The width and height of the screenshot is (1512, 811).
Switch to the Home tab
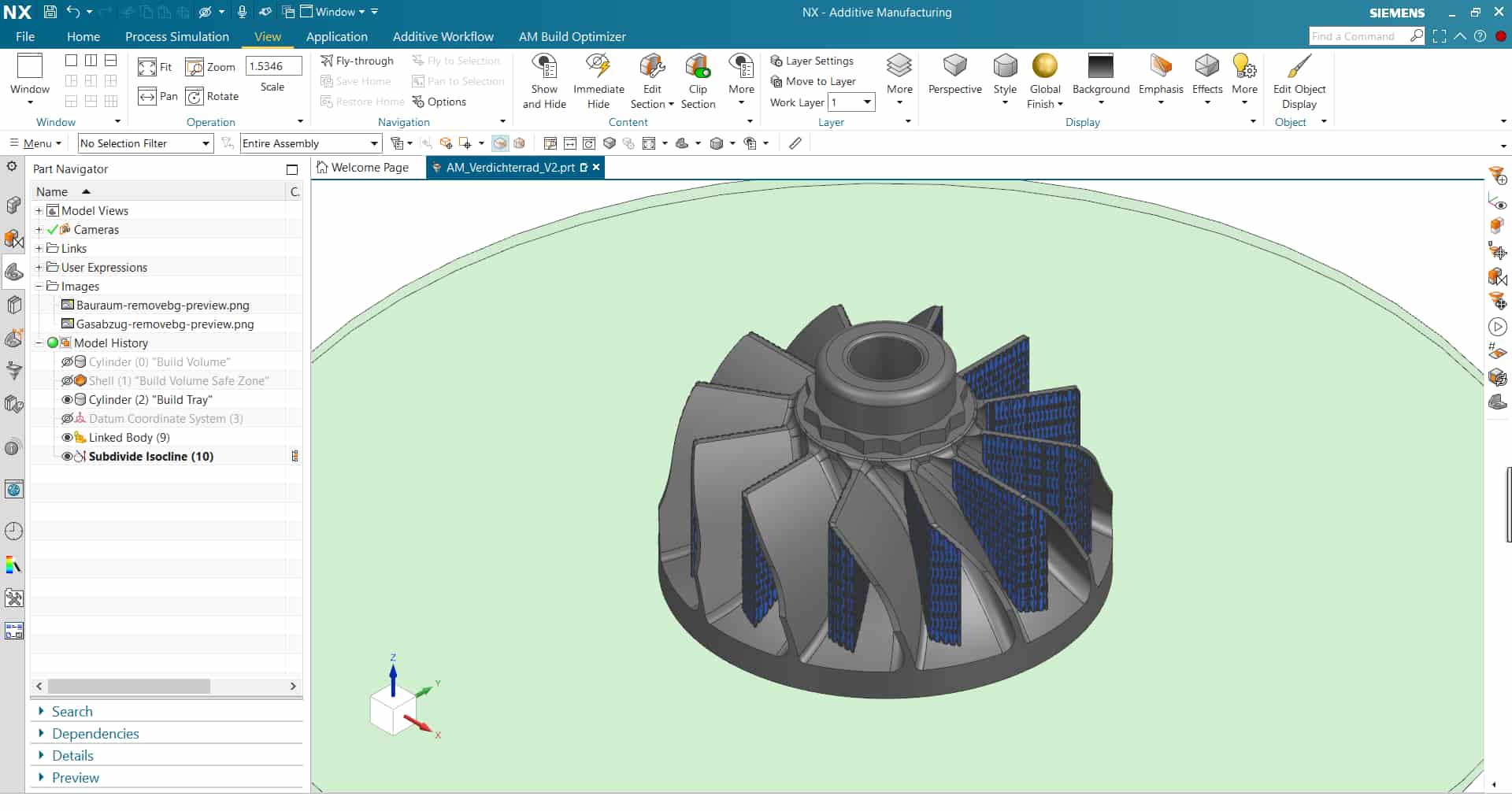[x=83, y=36]
